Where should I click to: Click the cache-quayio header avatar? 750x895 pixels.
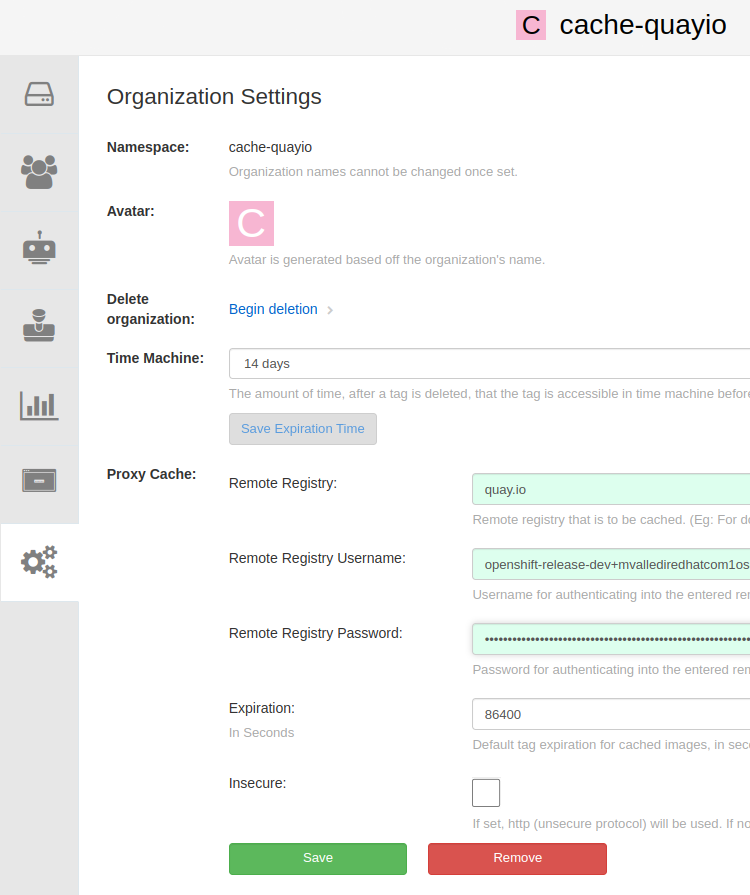531,25
